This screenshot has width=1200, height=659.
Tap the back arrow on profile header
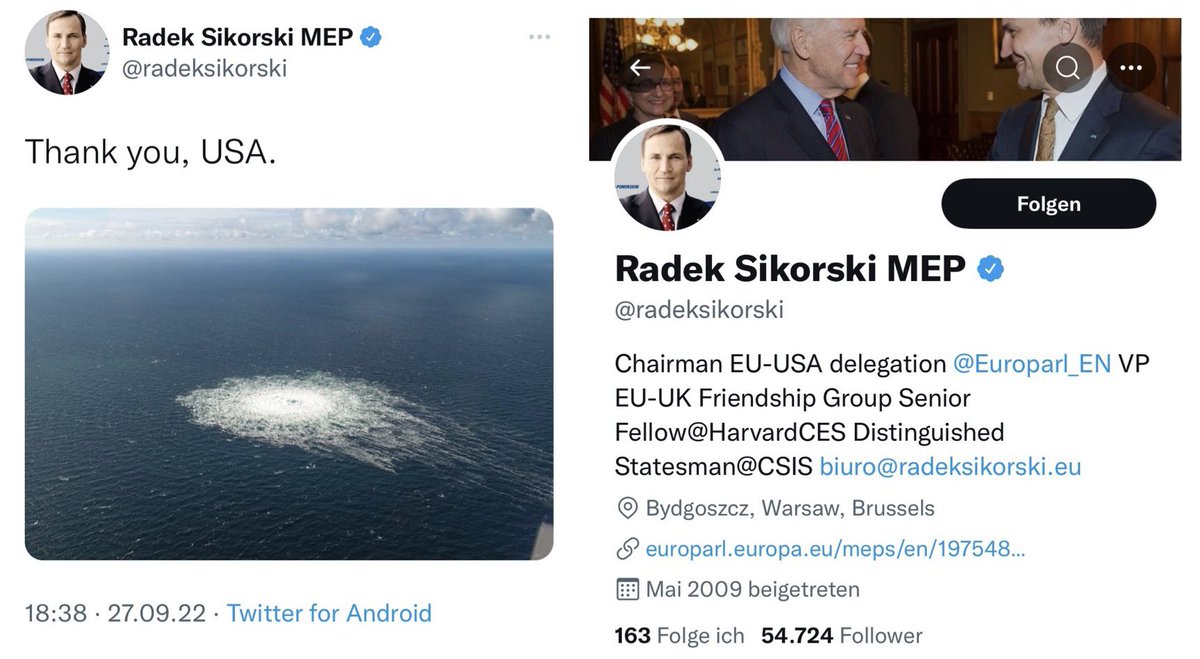pyautogui.click(x=640, y=68)
